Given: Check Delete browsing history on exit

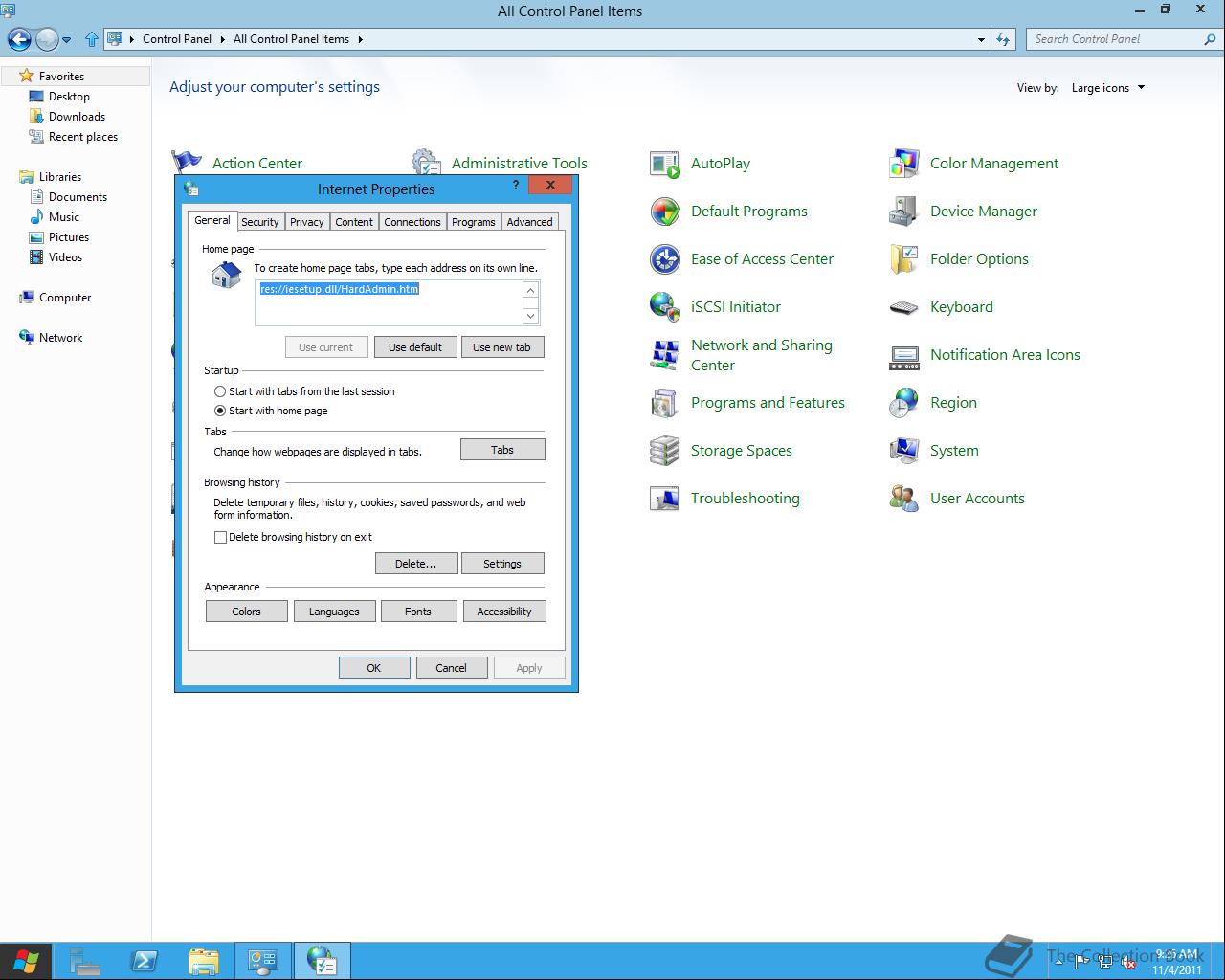Looking at the screenshot, I should point(220,537).
